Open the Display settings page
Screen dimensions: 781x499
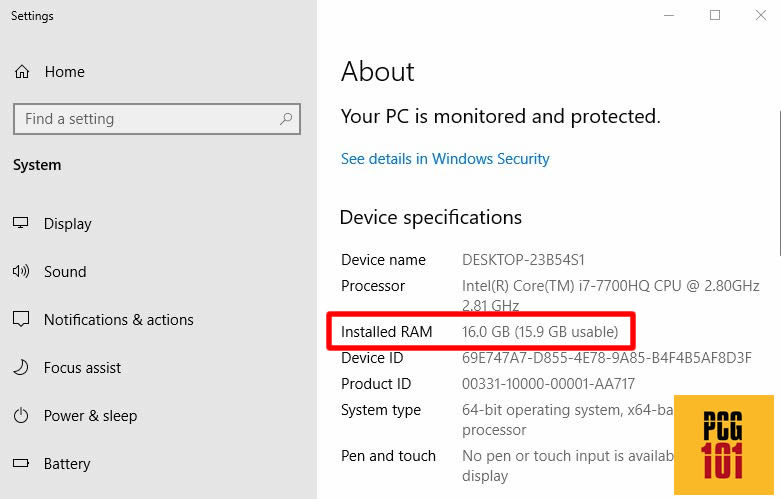[67, 224]
